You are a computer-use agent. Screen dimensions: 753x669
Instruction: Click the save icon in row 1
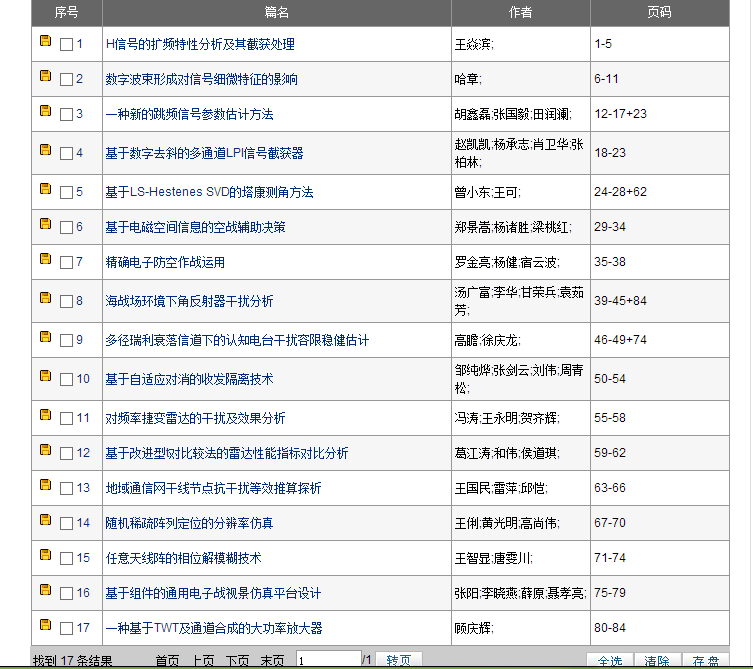coord(46,41)
